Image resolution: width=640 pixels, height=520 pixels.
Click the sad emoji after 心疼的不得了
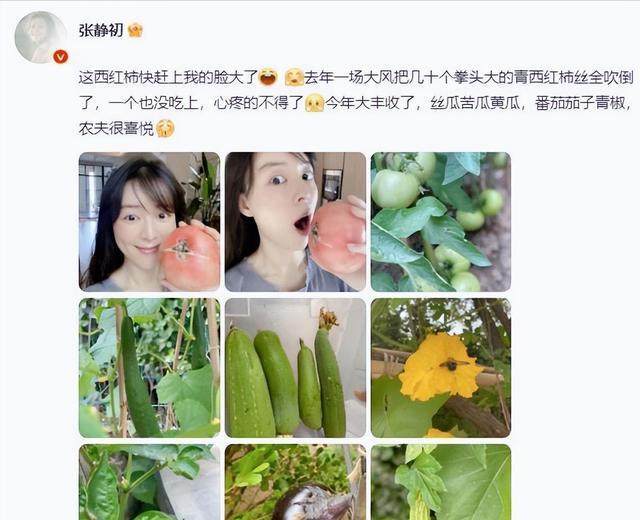point(314,103)
